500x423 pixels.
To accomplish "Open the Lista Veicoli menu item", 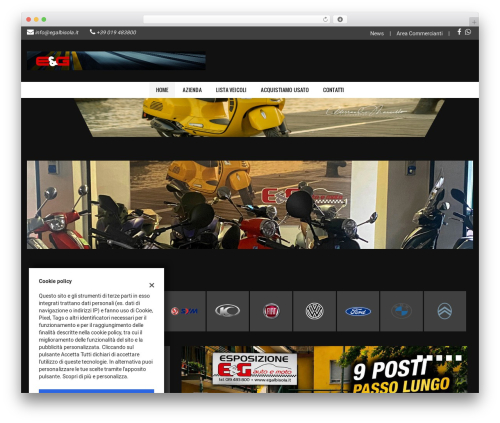I will (231, 90).
